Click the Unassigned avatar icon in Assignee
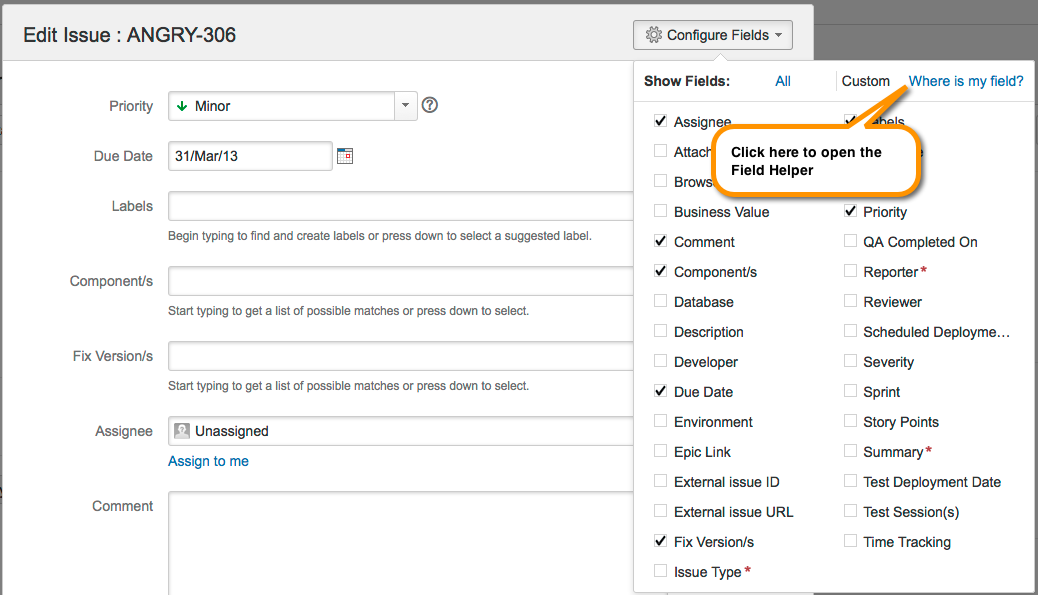Image resolution: width=1038 pixels, height=595 pixels. tap(182, 431)
